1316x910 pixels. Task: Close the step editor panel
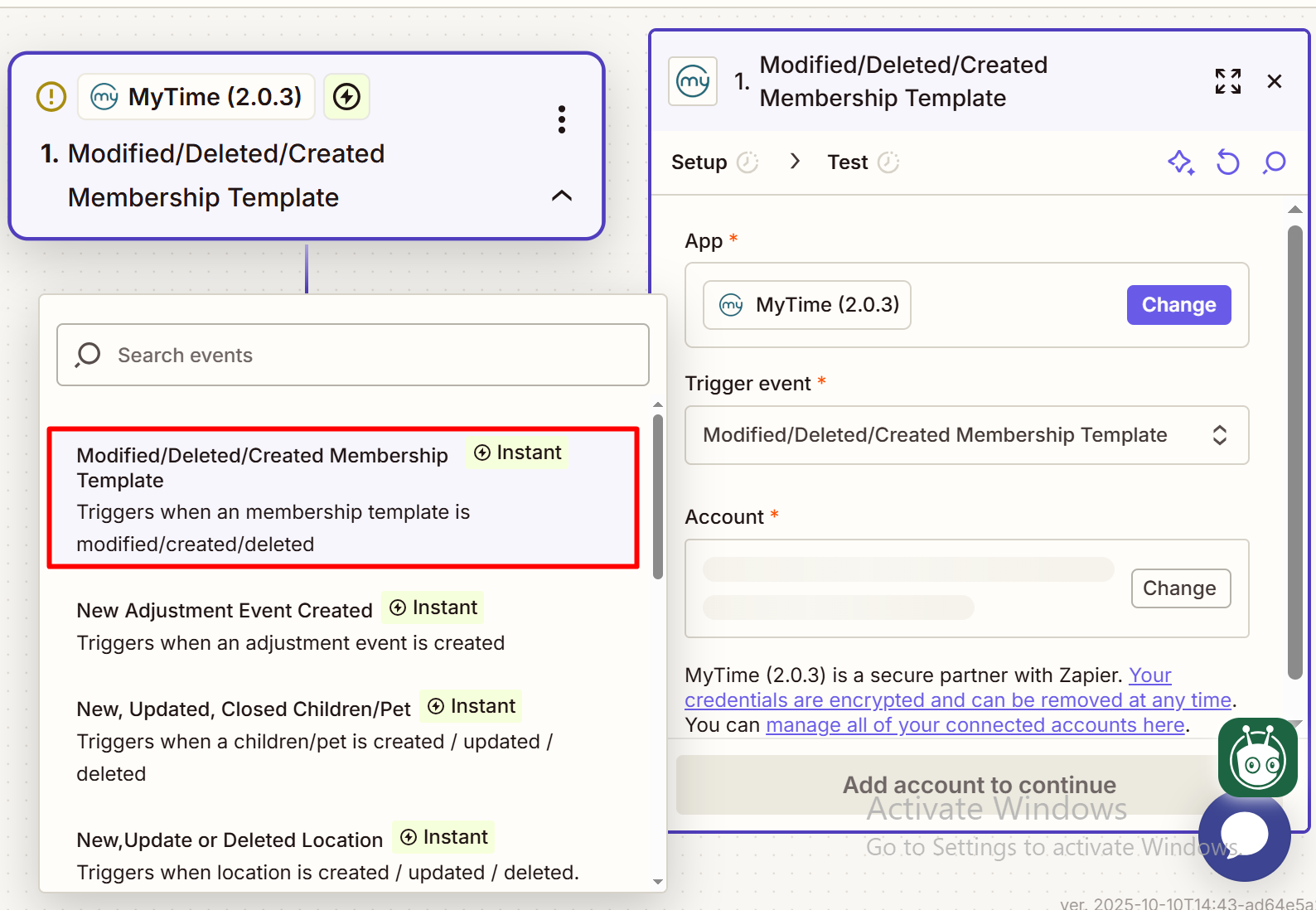pos(1275,81)
